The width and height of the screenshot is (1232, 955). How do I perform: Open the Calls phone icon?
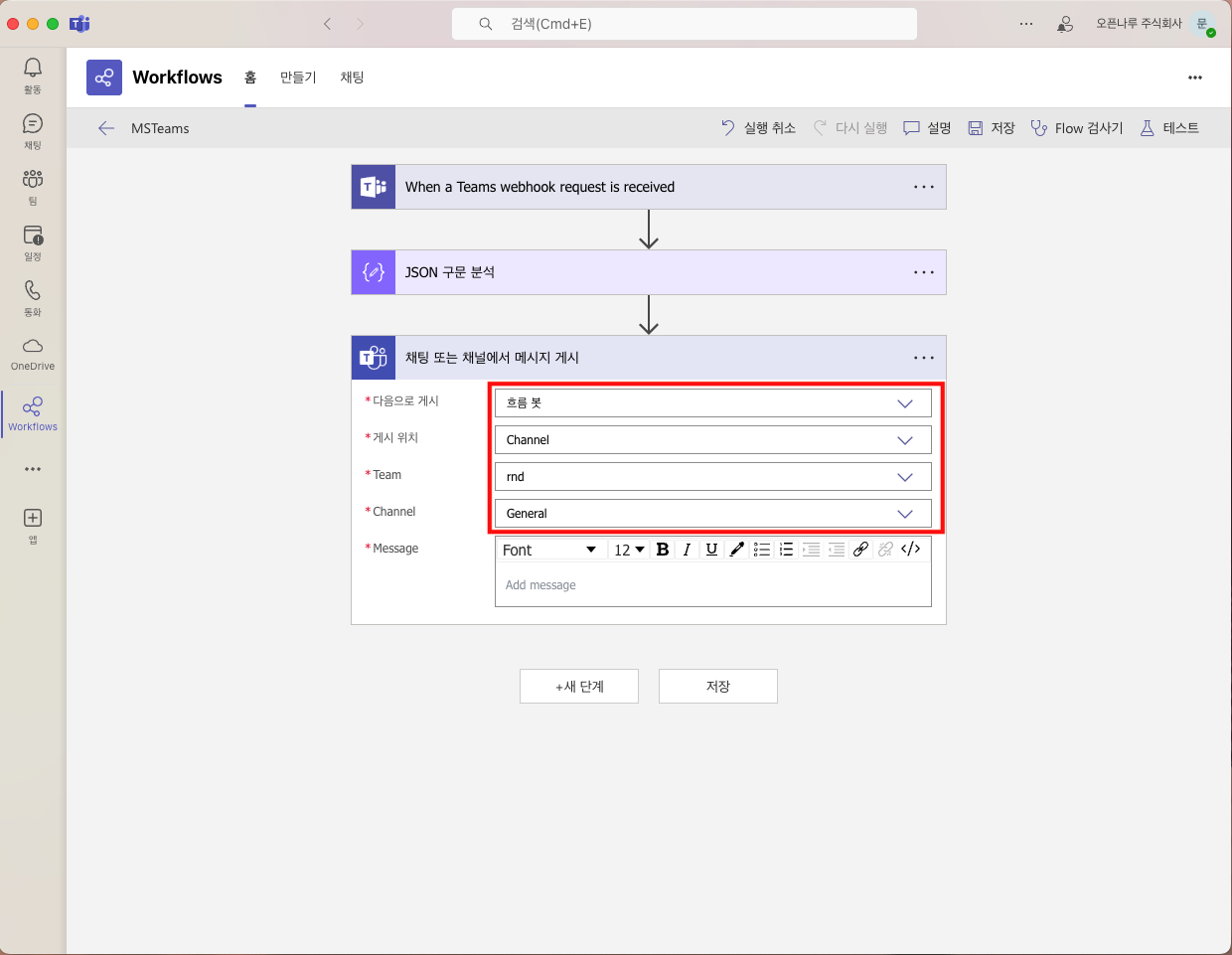[x=33, y=290]
